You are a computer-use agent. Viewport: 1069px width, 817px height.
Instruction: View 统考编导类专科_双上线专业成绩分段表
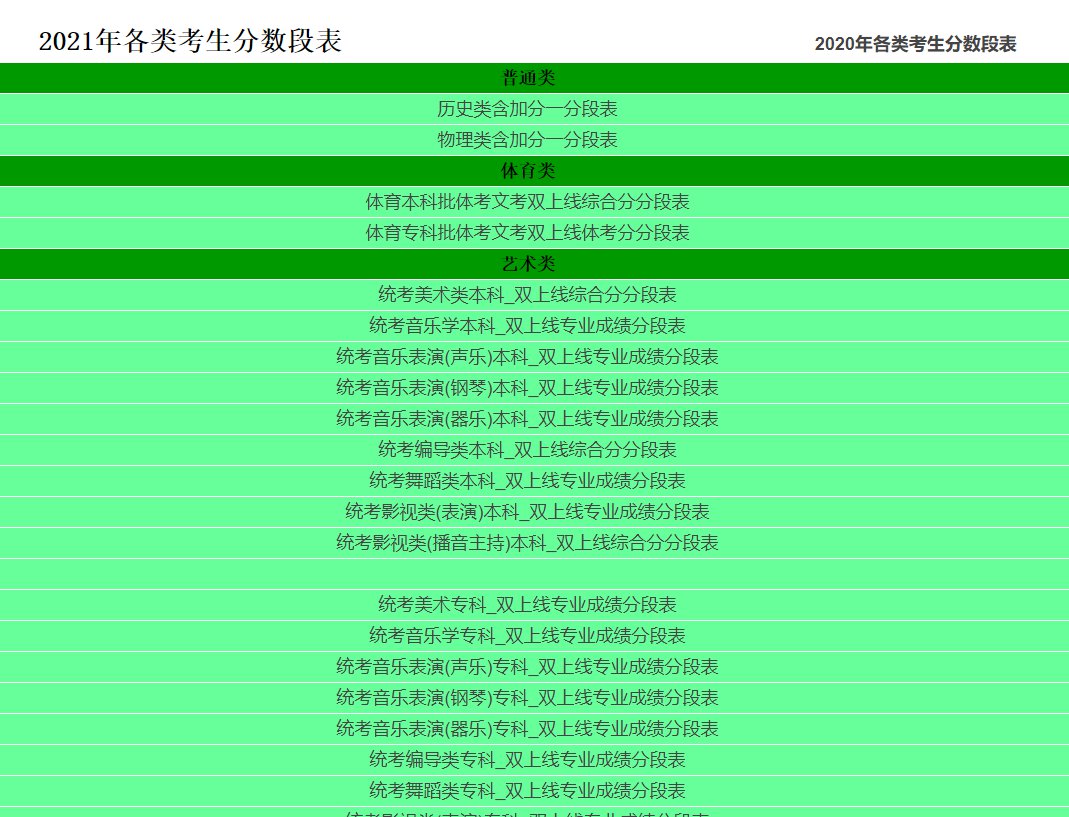tap(527, 760)
